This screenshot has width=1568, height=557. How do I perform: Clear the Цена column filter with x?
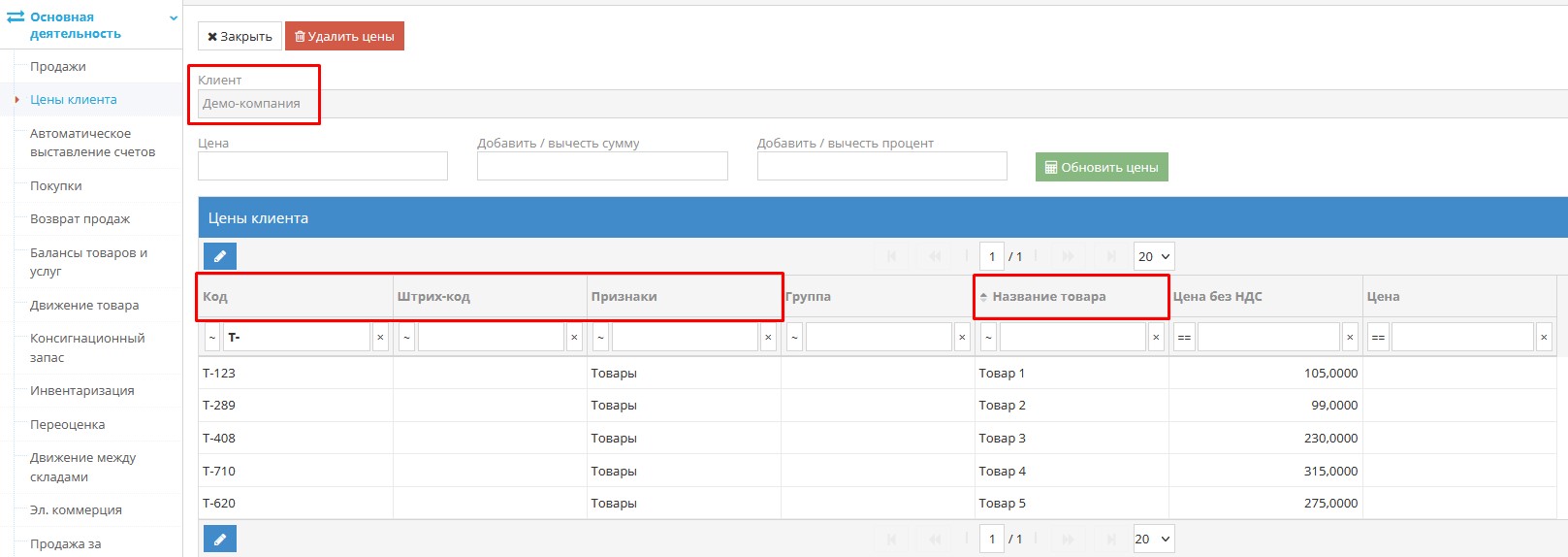click(1544, 338)
